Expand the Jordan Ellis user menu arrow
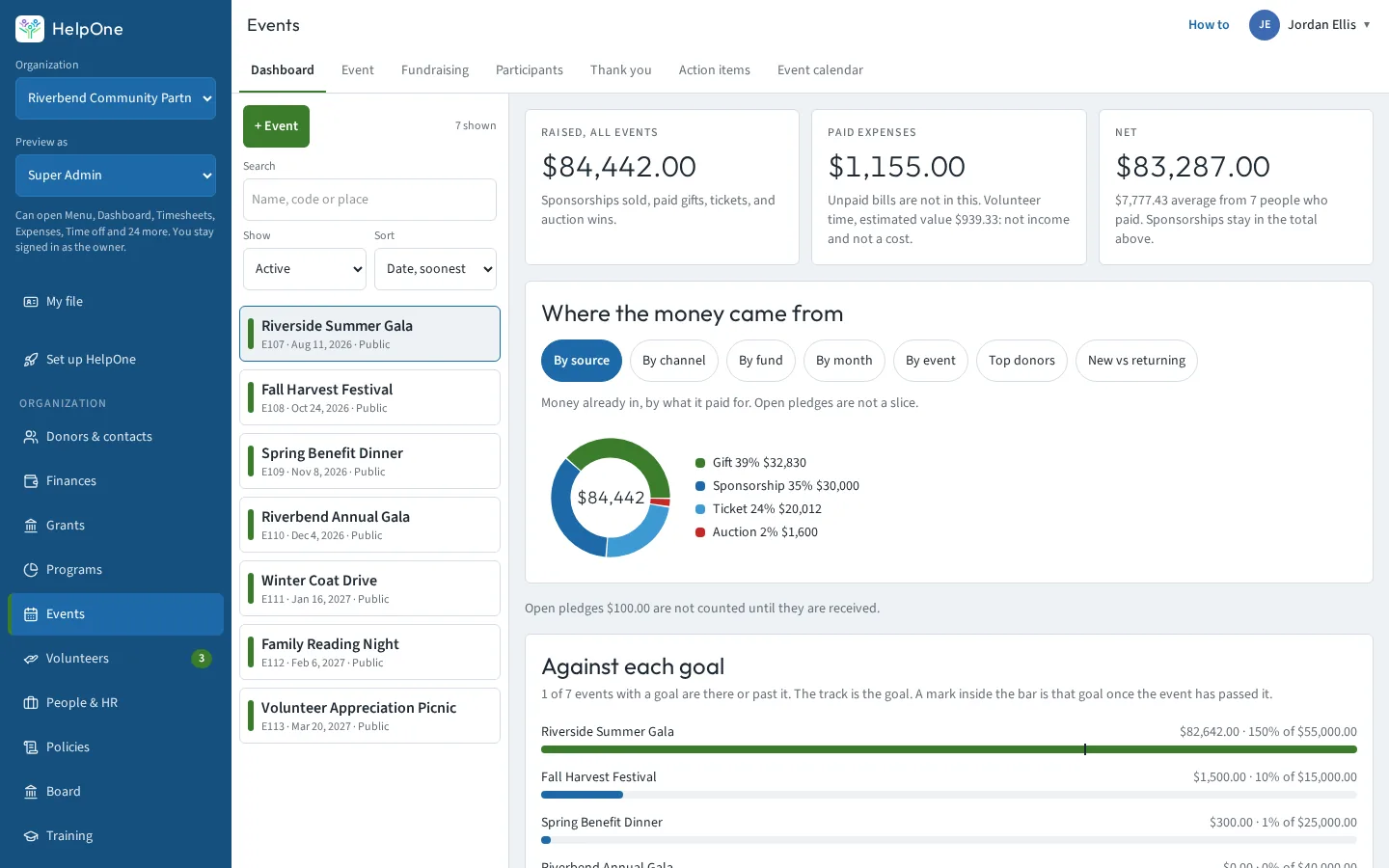This screenshot has width=1389, height=868. 1367,25
